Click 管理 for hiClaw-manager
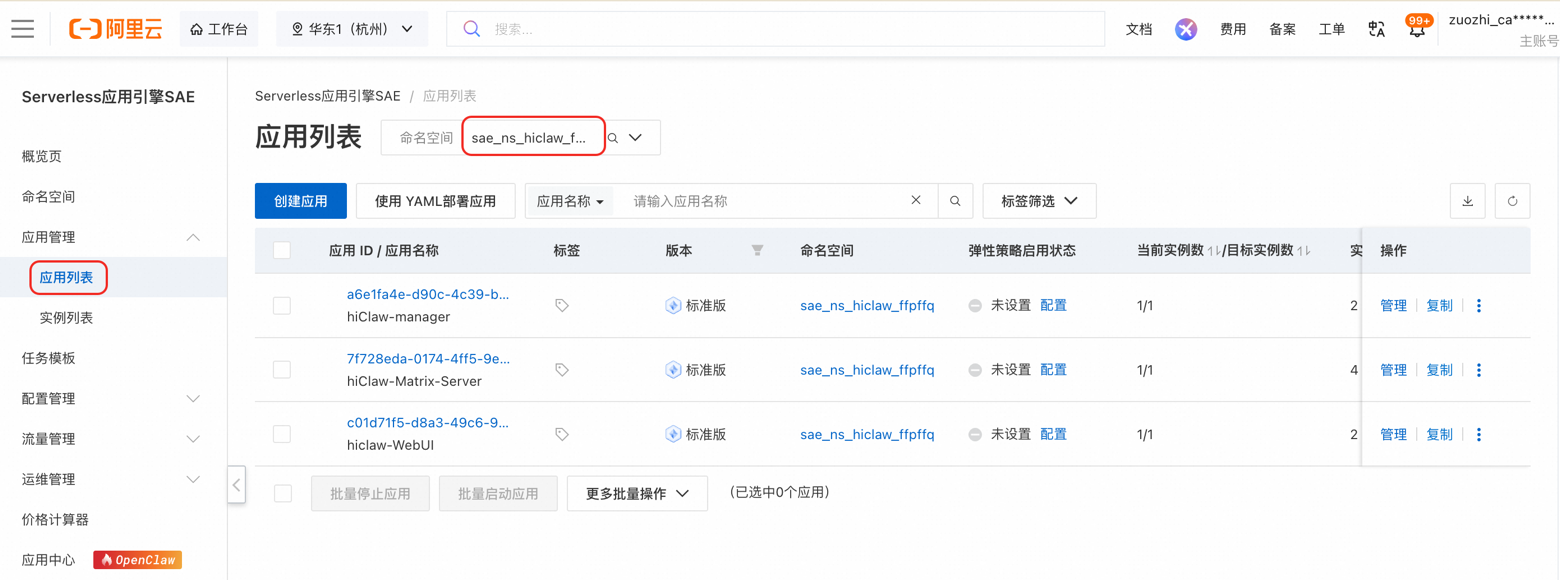The width and height of the screenshot is (1560, 580). [1393, 306]
